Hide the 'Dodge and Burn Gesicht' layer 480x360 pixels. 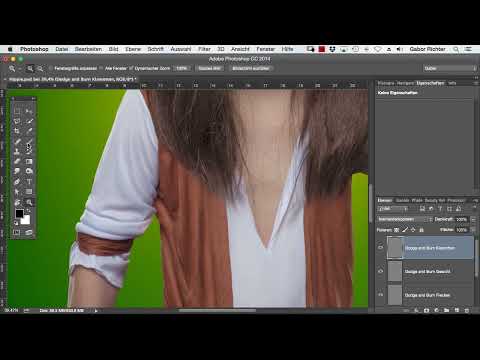(x=380, y=271)
